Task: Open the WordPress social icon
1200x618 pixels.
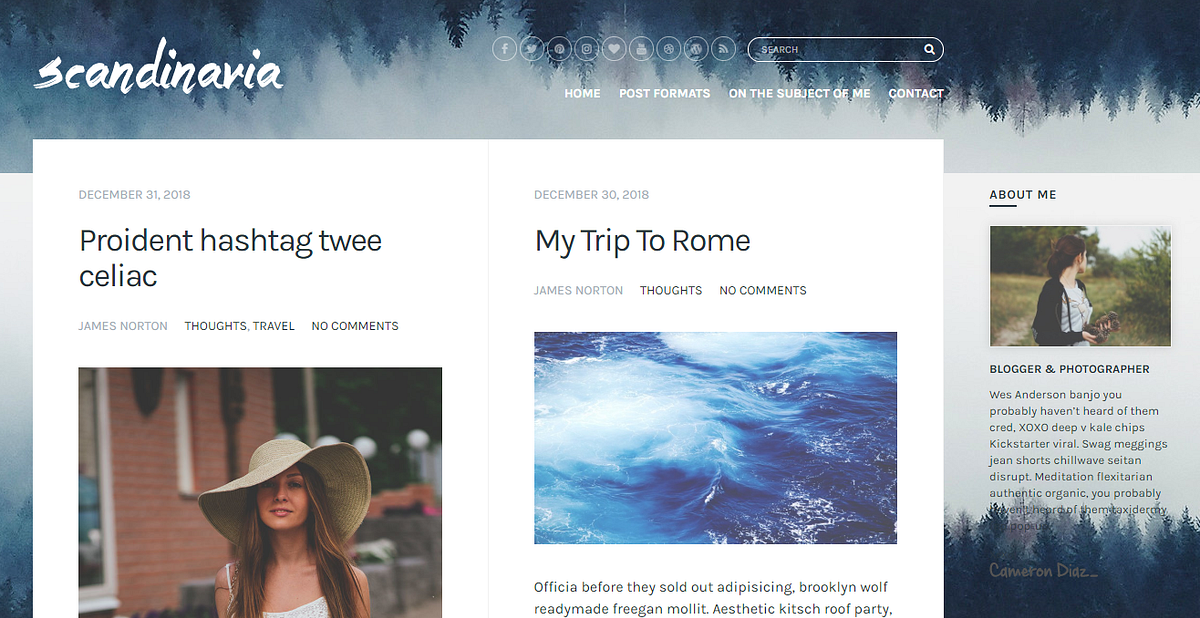Action: 697,49
